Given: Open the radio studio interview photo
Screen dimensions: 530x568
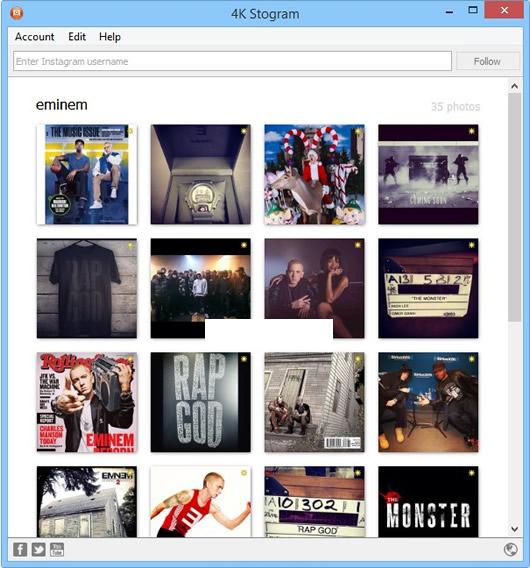Looking at the screenshot, I should click(428, 402).
